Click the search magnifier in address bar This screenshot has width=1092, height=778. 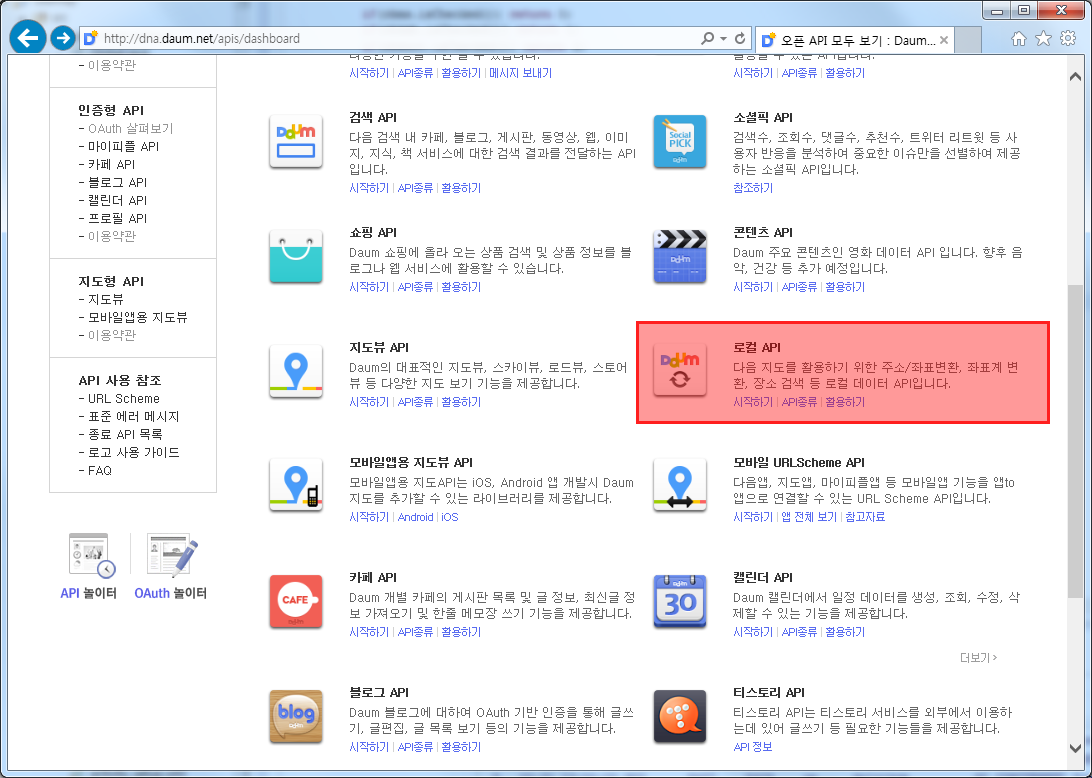click(x=708, y=38)
